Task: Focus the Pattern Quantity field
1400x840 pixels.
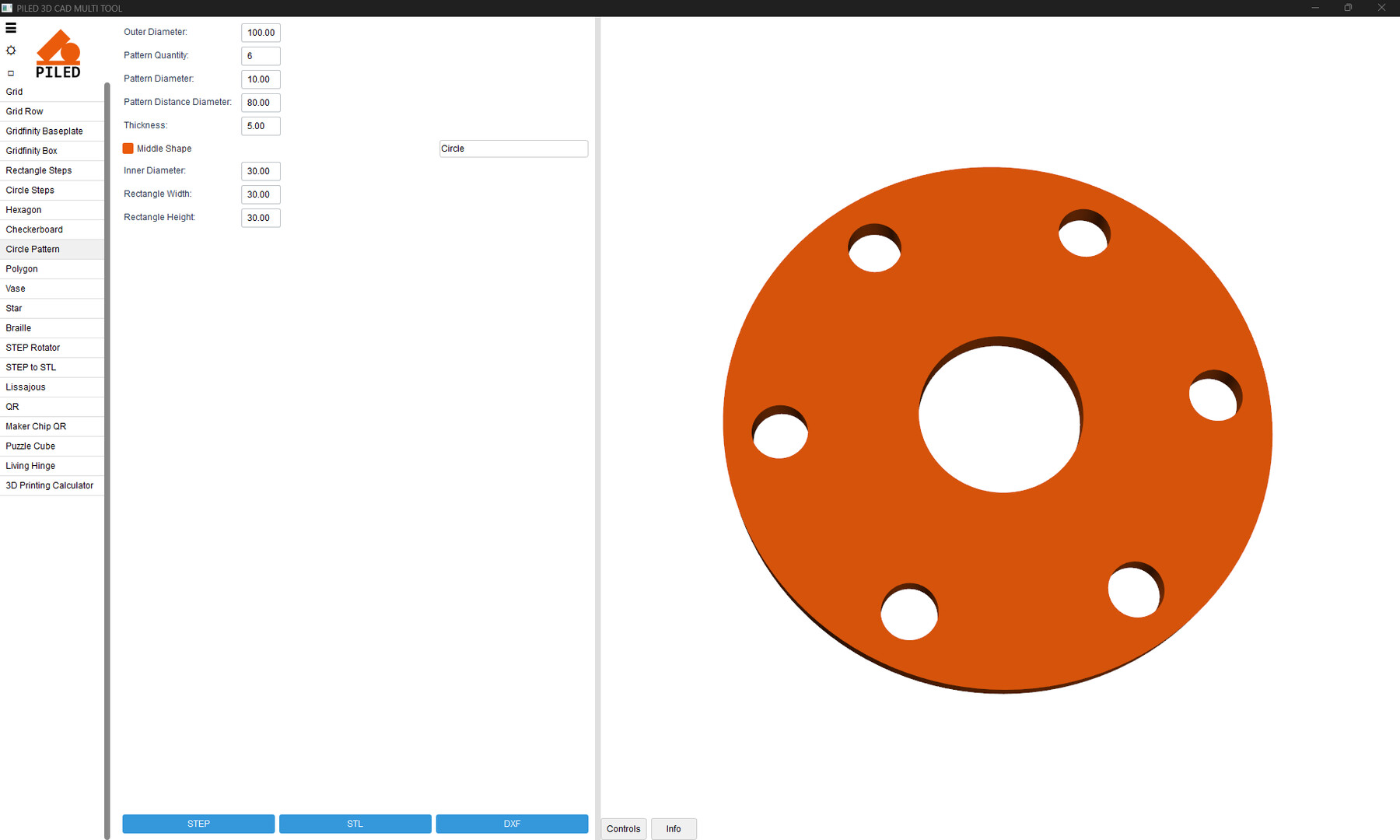Action: (261, 56)
